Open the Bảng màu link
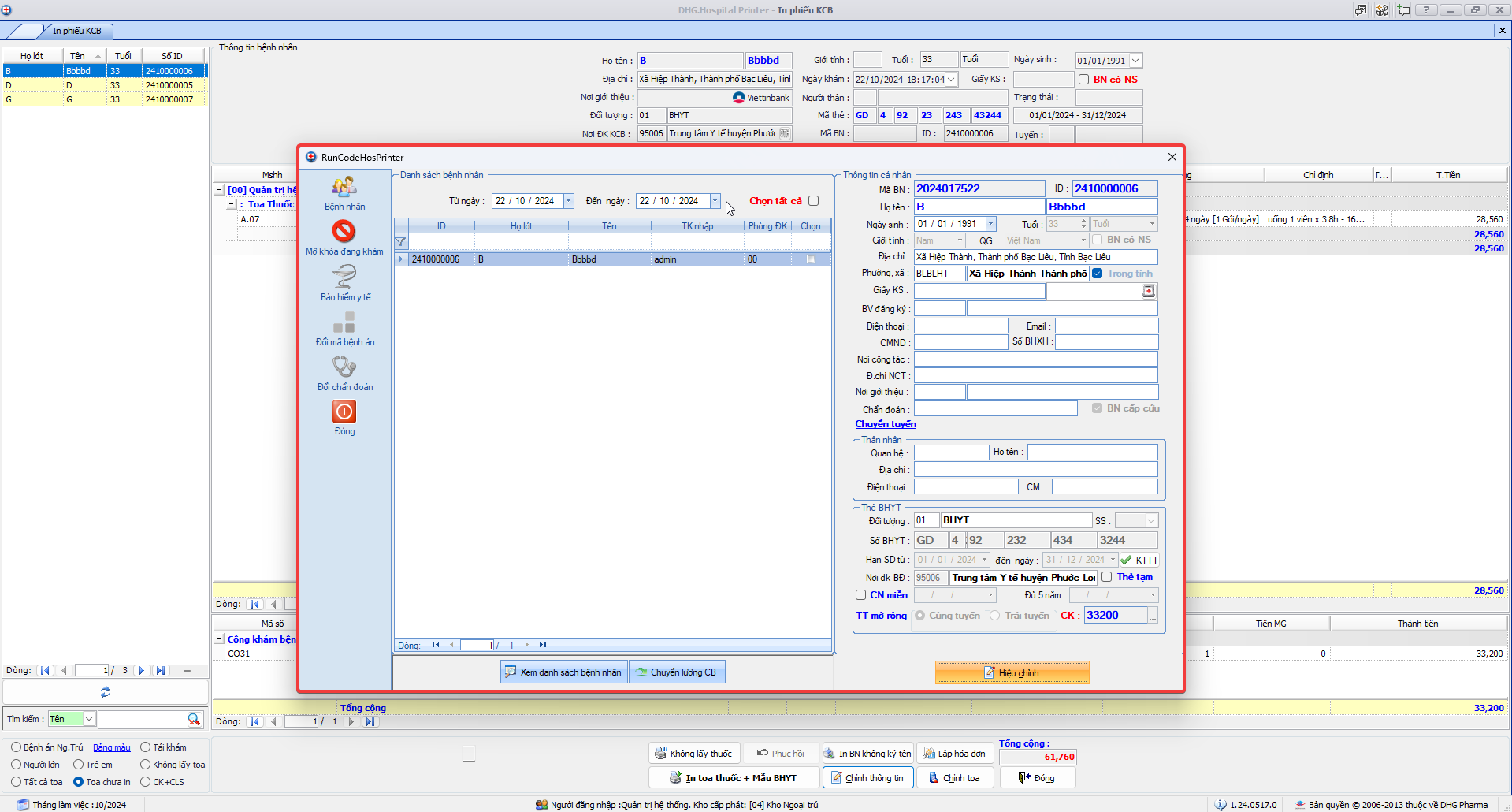 112,747
